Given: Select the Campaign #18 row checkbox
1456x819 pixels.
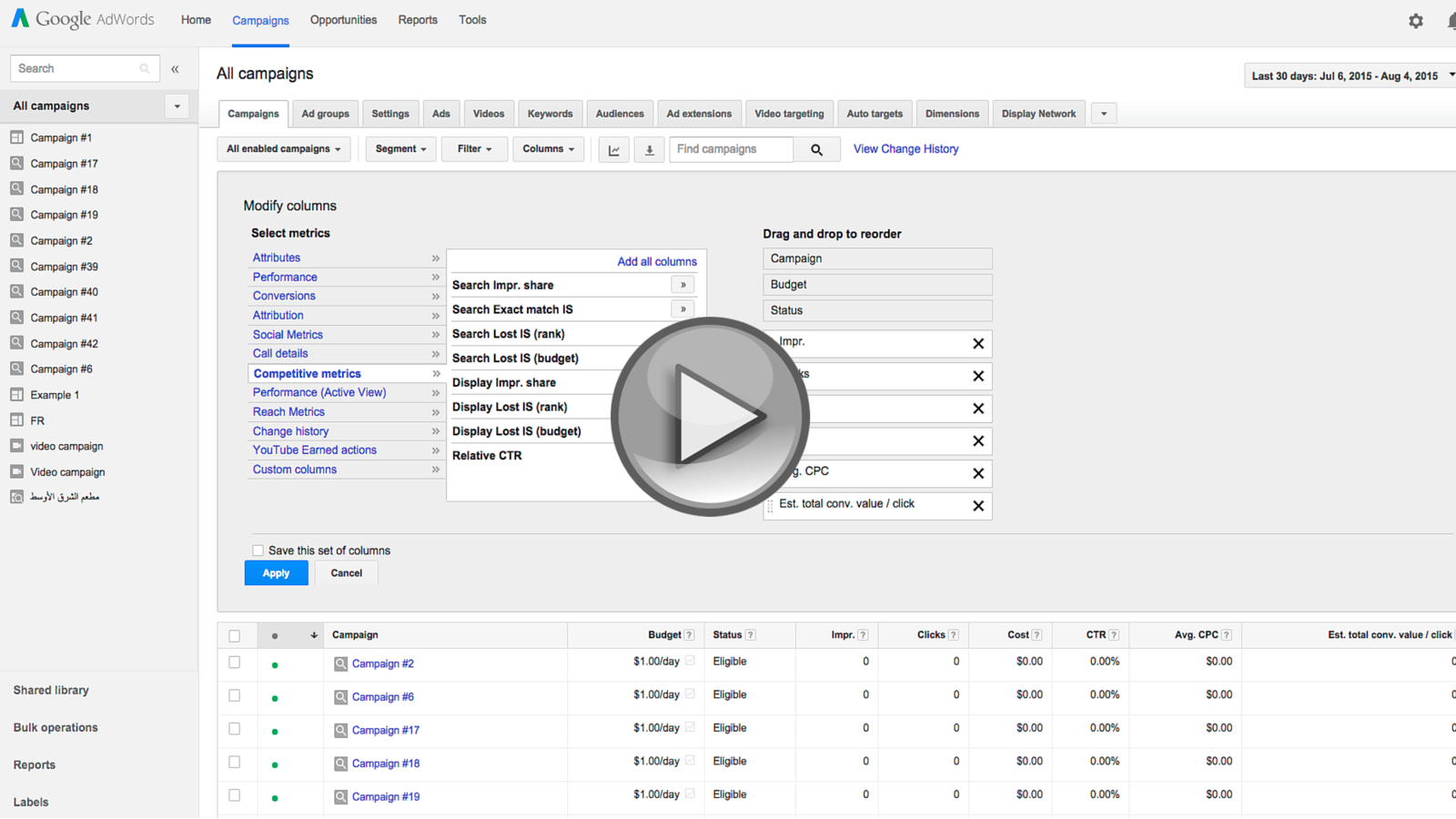Looking at the screenshot, I should 235,762.
